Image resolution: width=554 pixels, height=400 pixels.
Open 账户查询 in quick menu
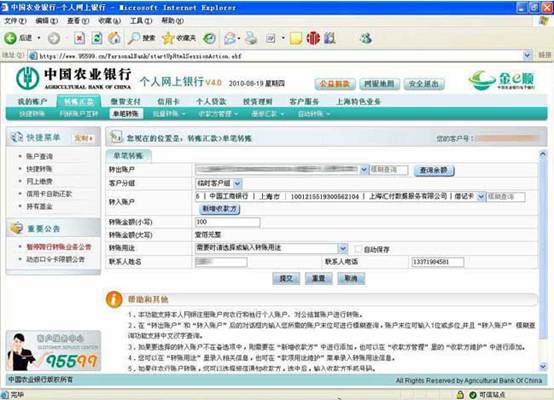40,156
